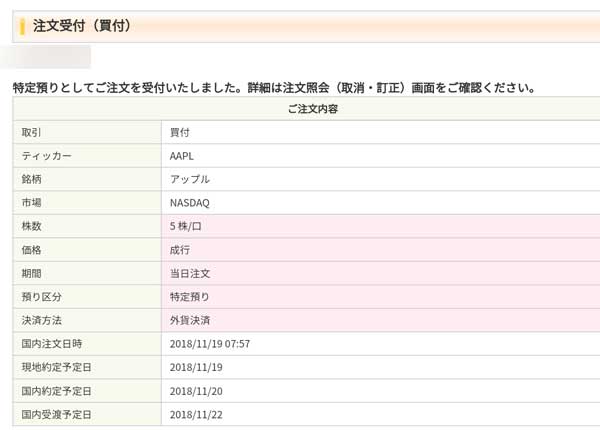
Task: Click the NASDAQ market value
Action: click(x=190, y=203)
